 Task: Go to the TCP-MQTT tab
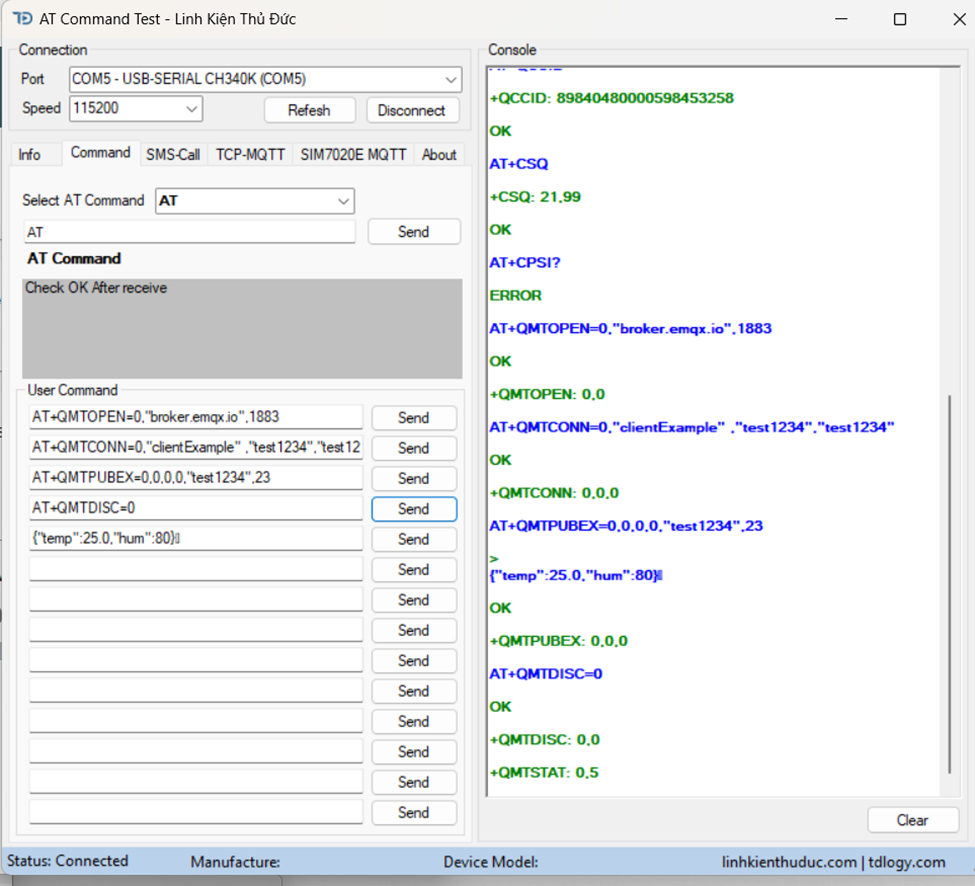point(250,154)
